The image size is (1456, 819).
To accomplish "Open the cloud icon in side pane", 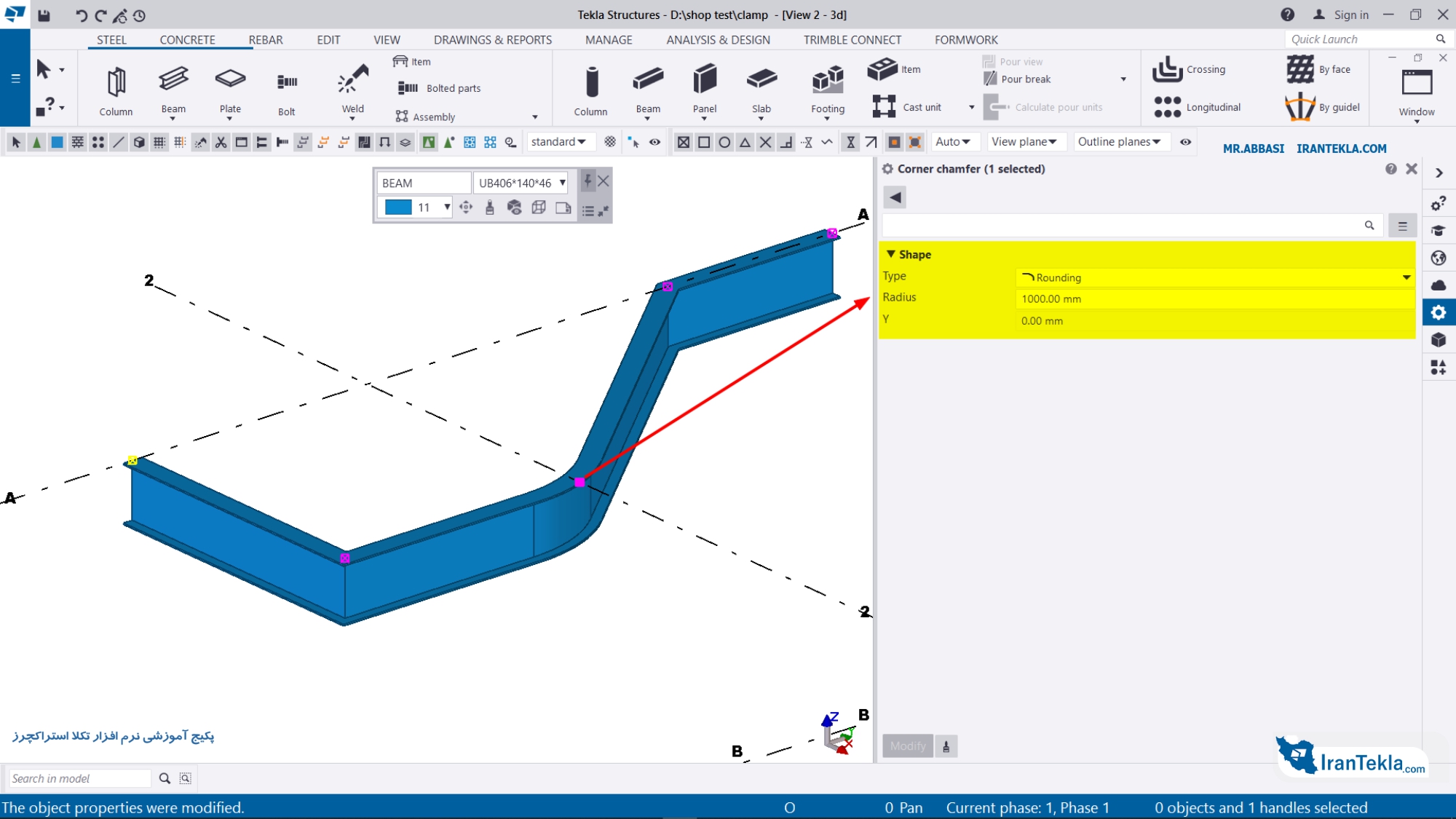I will [x=1438, y=285].
